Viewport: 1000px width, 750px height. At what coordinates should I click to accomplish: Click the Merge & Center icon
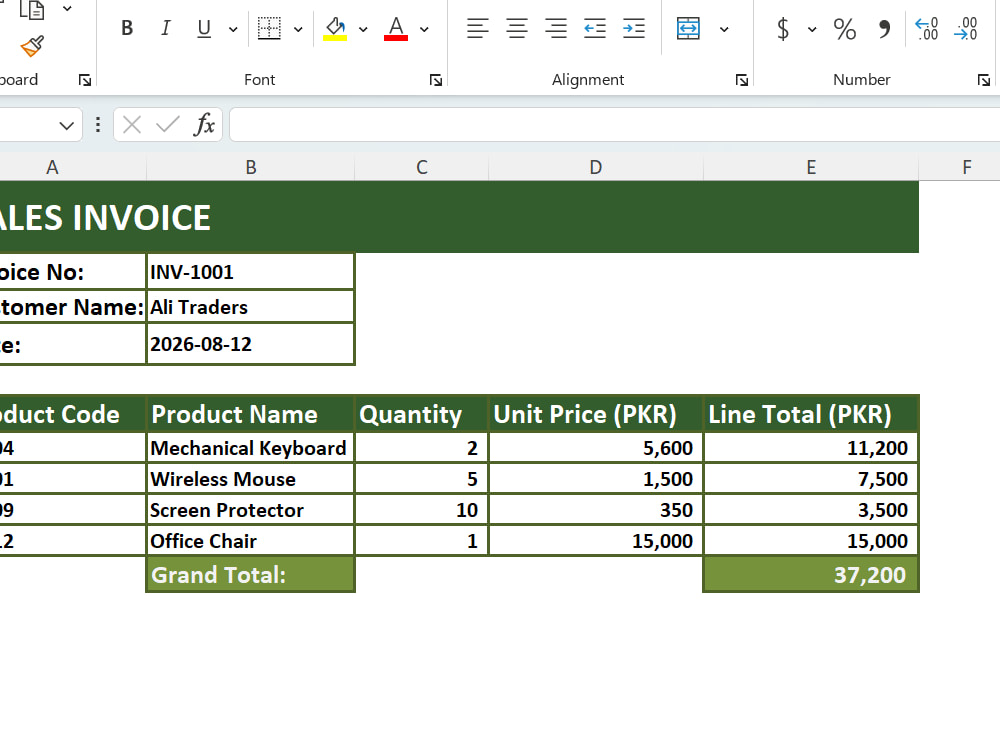pyautogui.click(x=688, y=28)
